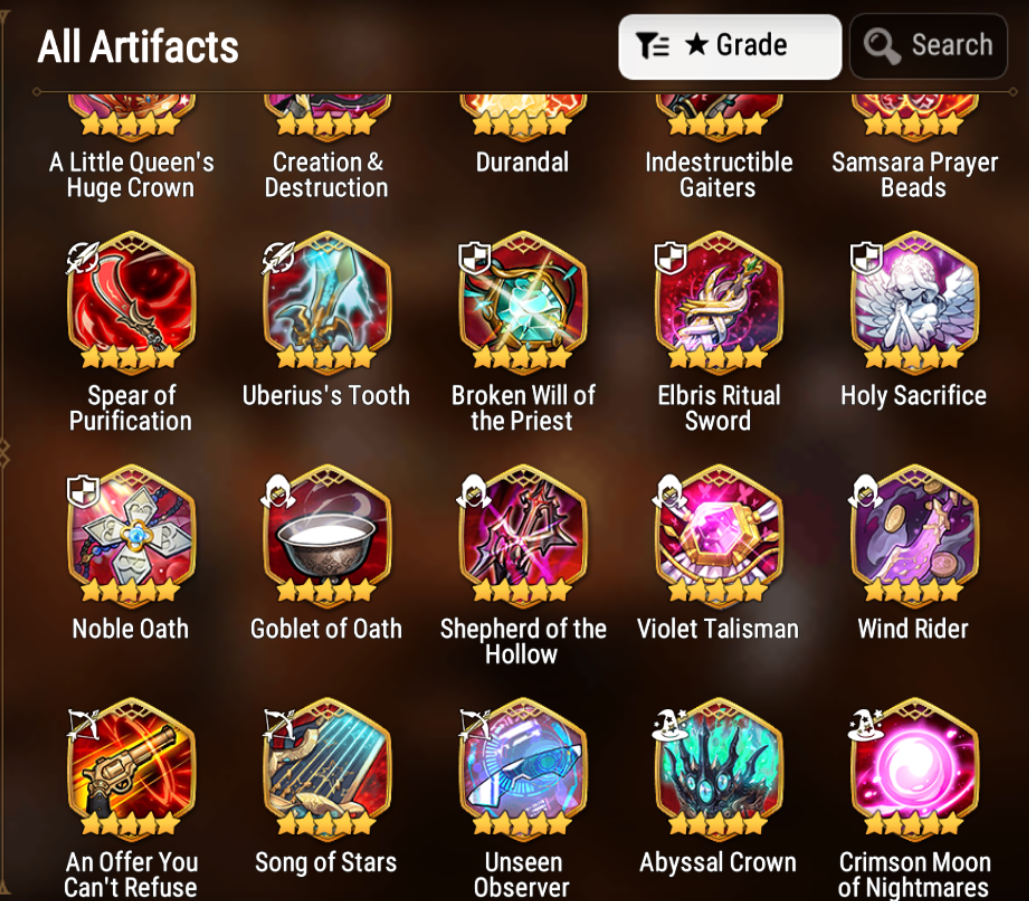Click the Search artifacts button
This screenshot has width=1029, height=901.
(x=929, y=47)
